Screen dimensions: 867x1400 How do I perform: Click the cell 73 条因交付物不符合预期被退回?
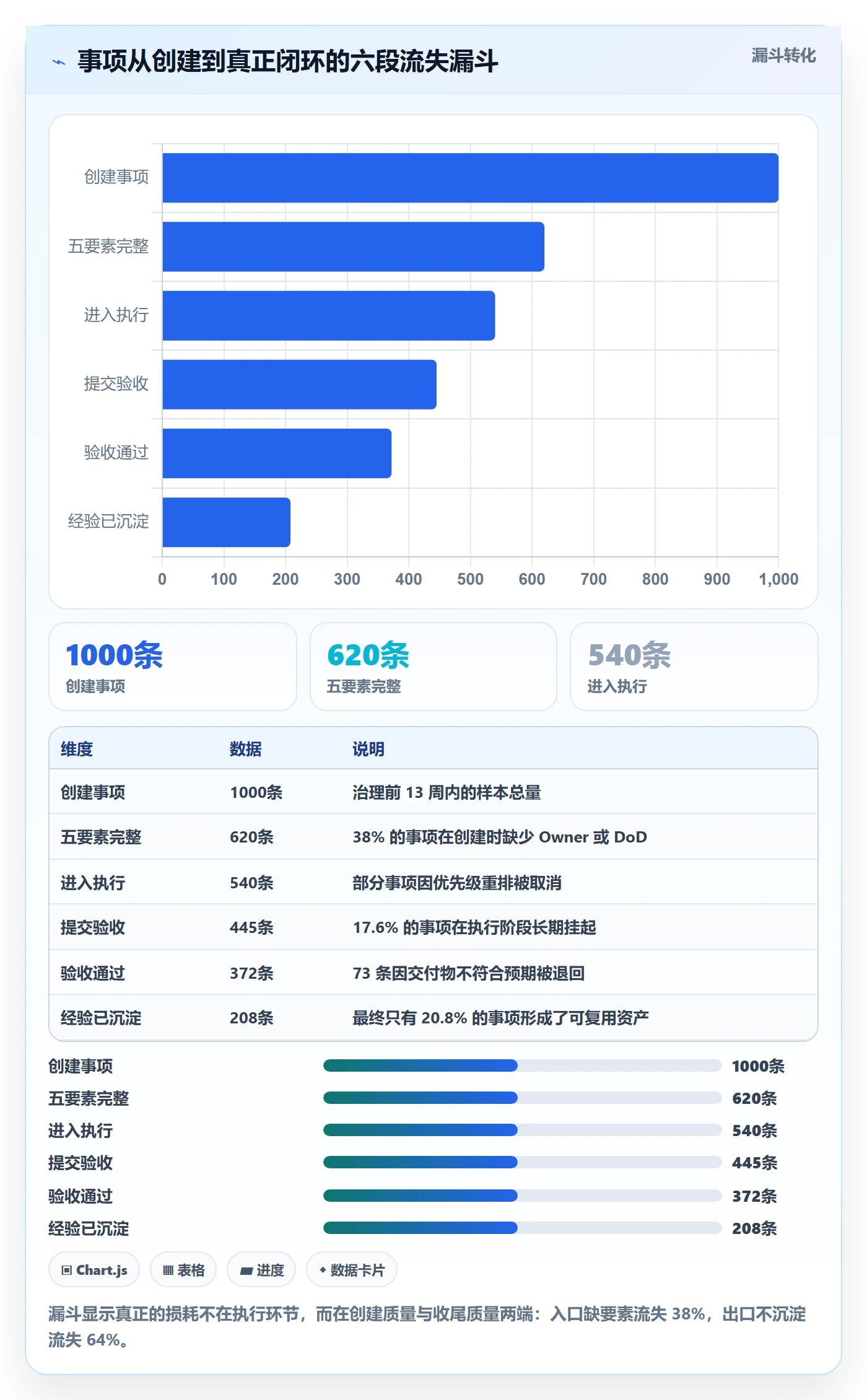pos(469,973)
